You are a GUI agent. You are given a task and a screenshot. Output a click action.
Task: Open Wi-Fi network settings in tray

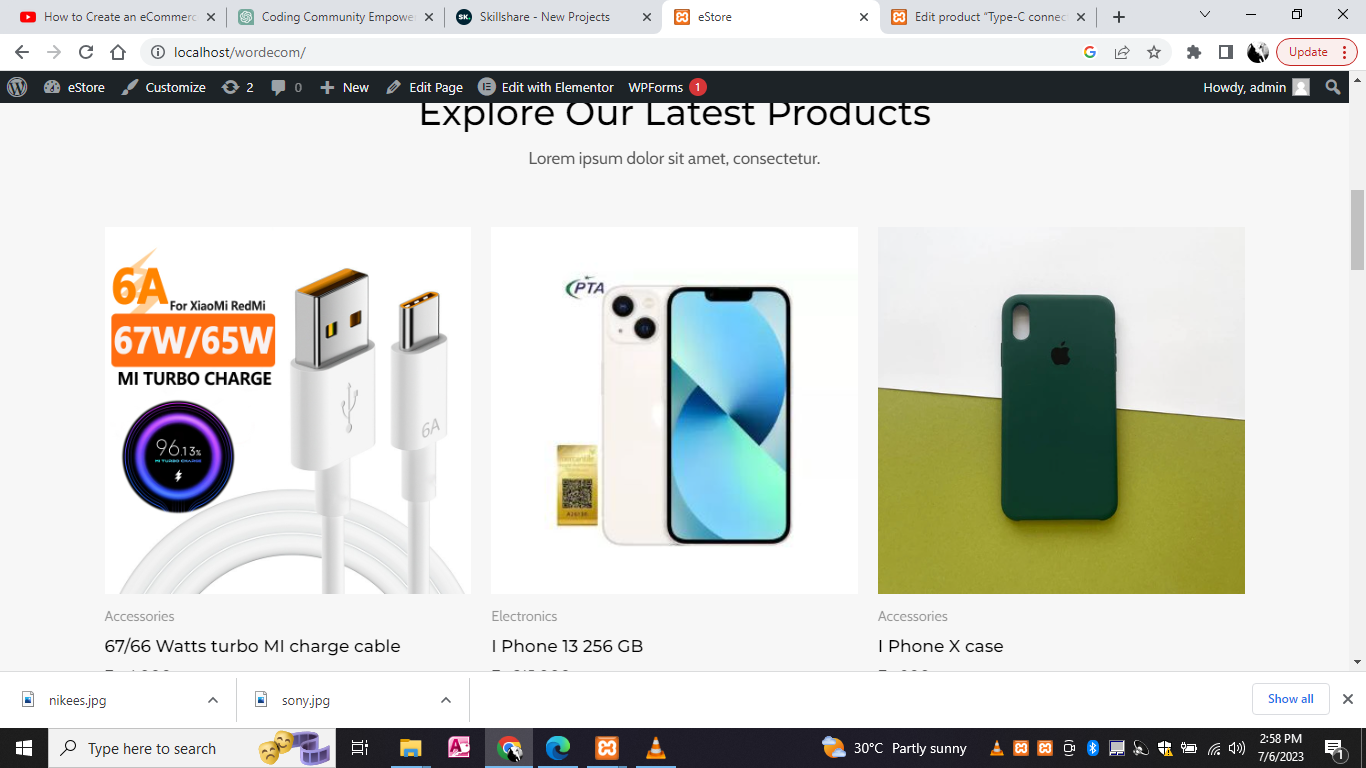[x=1214, y=748]
